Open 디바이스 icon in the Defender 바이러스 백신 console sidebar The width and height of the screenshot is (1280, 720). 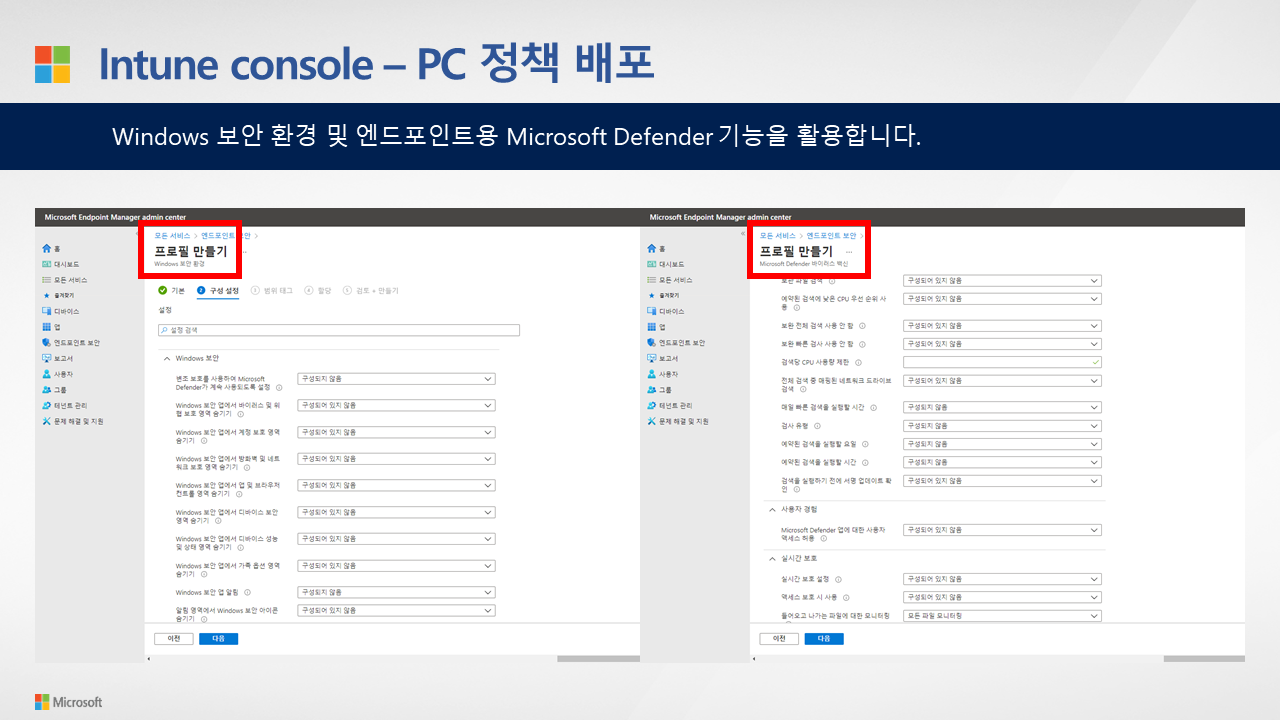[651, 311]
